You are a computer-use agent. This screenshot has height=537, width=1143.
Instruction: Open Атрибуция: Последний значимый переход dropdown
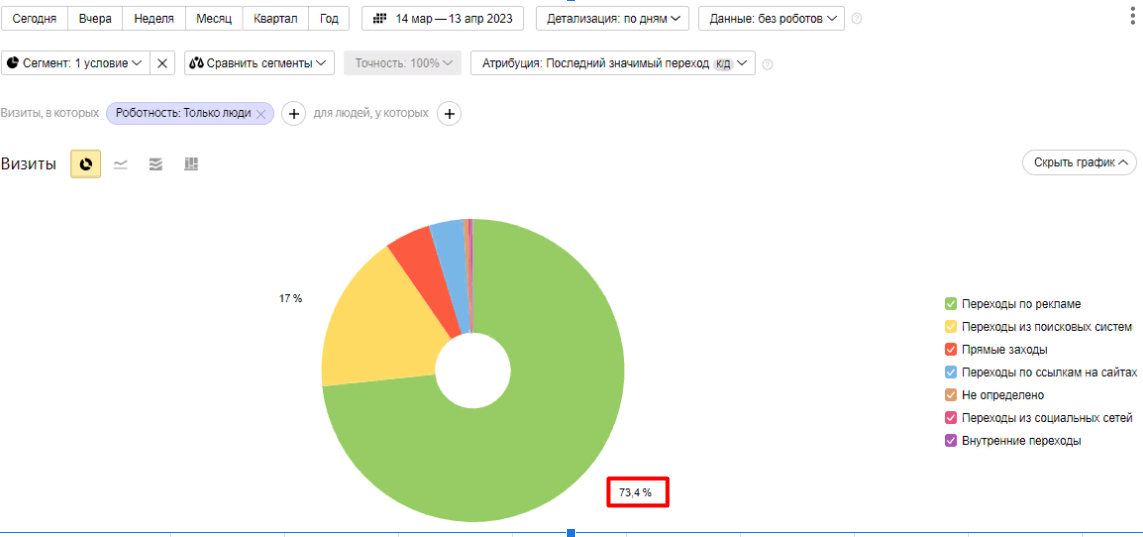(x=613, y=63)
